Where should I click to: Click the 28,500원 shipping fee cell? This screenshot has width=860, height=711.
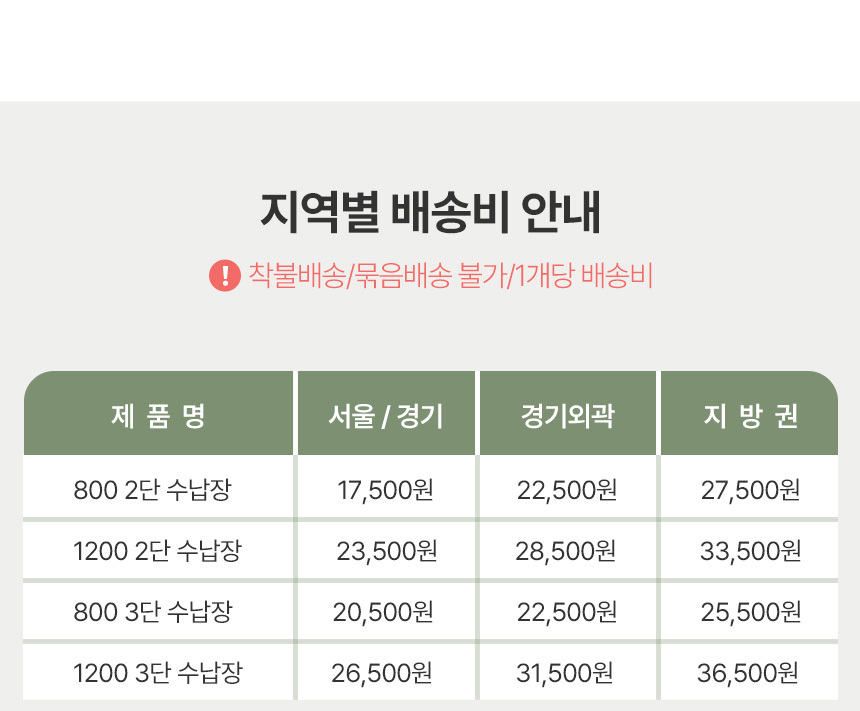click(566, 551)
